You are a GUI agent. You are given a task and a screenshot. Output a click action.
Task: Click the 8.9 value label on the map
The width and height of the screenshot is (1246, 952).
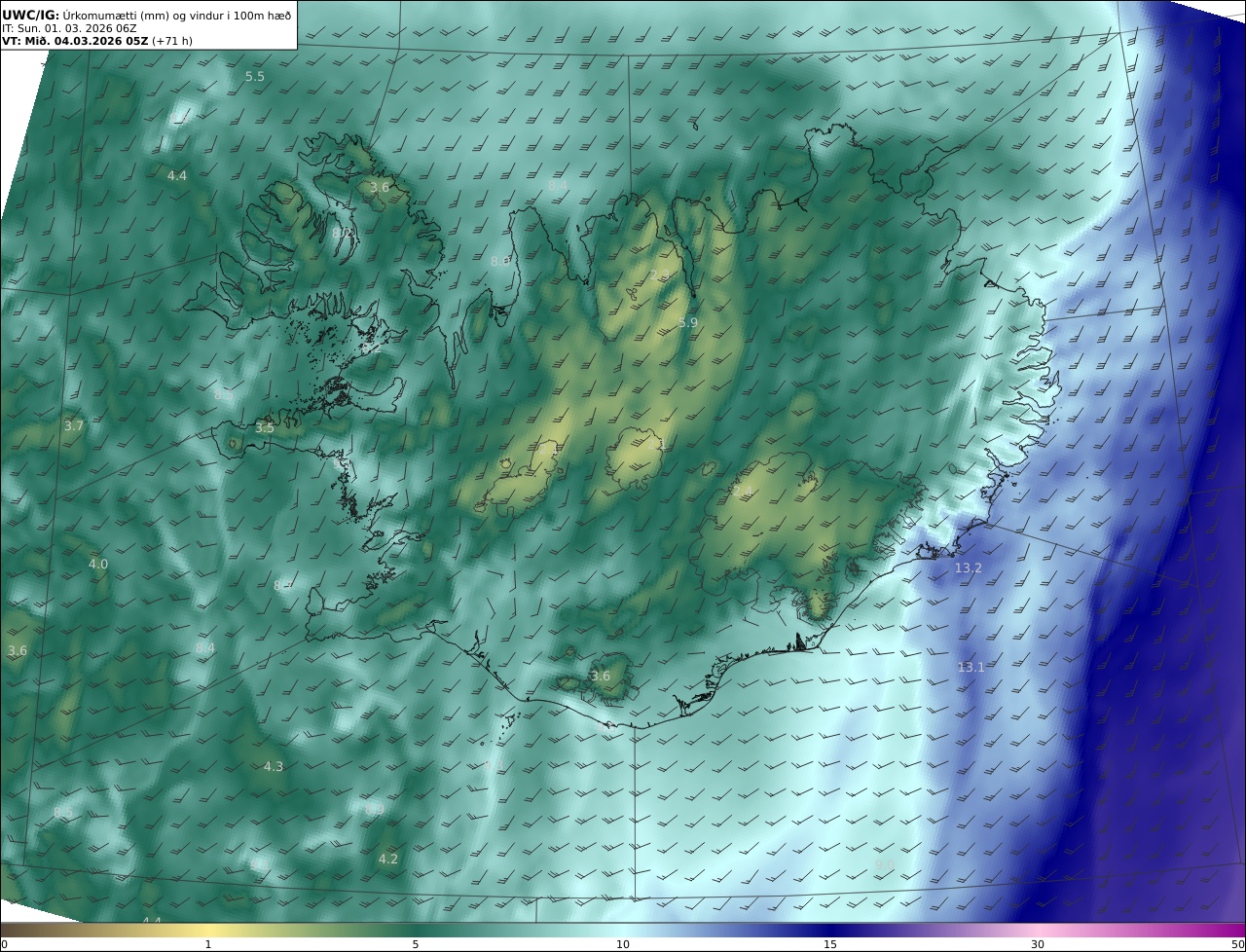(x=375, y=809)
